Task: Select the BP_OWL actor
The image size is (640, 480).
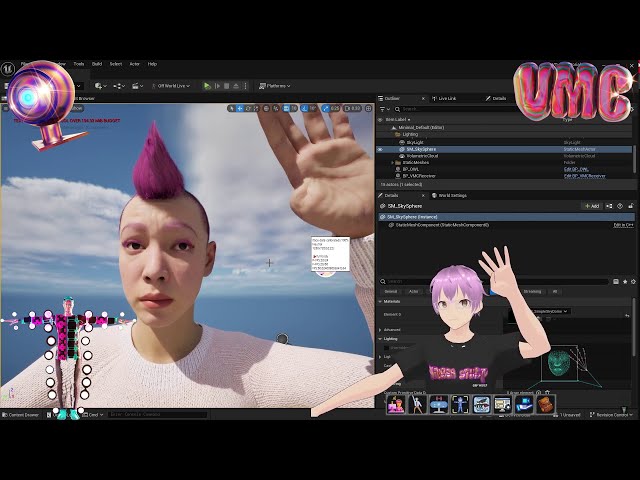Action: [411, 169]
